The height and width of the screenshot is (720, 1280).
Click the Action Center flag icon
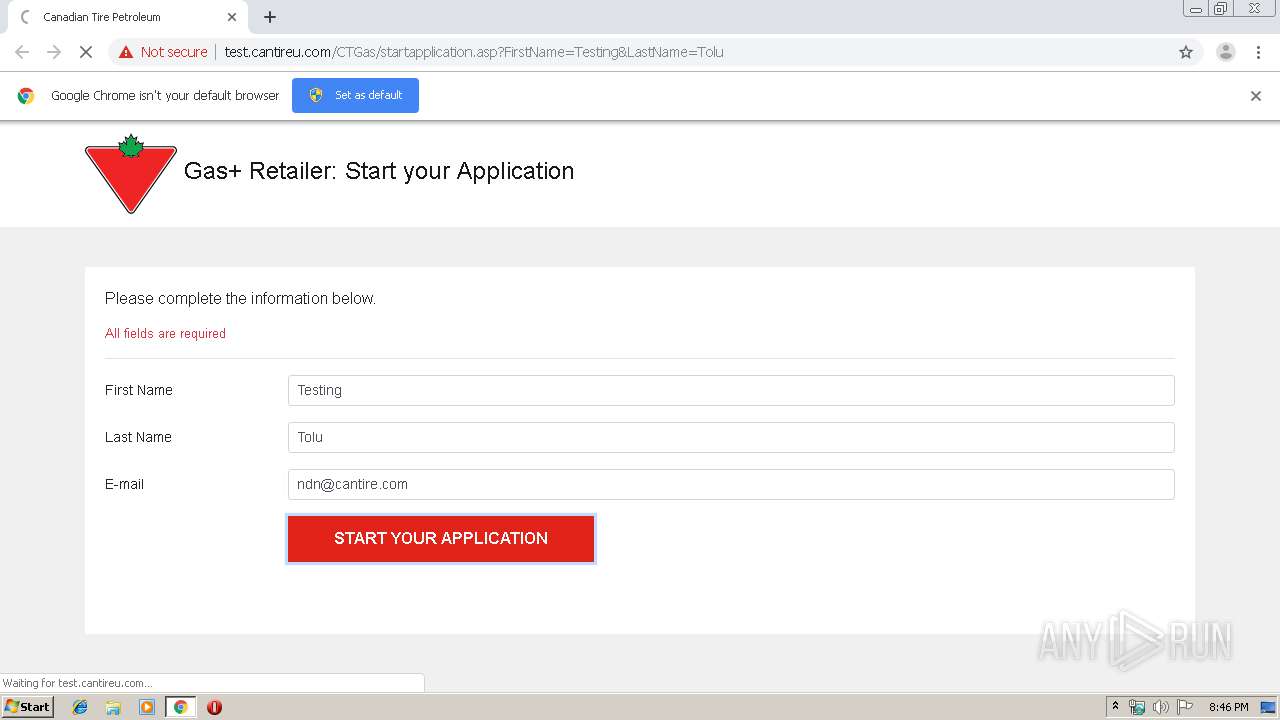click(x=1185, y=707)
